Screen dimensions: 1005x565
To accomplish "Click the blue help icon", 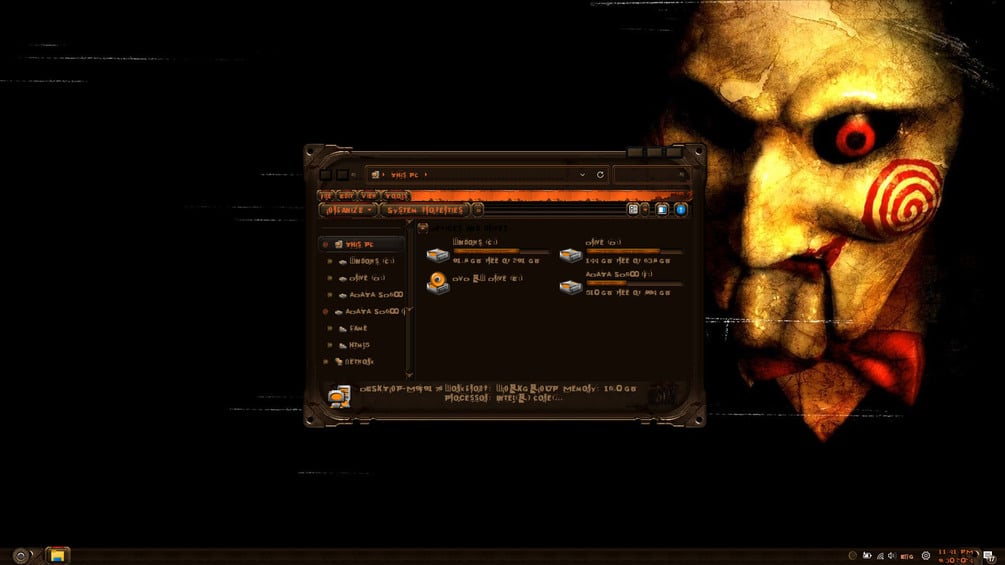I will coord(681,209).
